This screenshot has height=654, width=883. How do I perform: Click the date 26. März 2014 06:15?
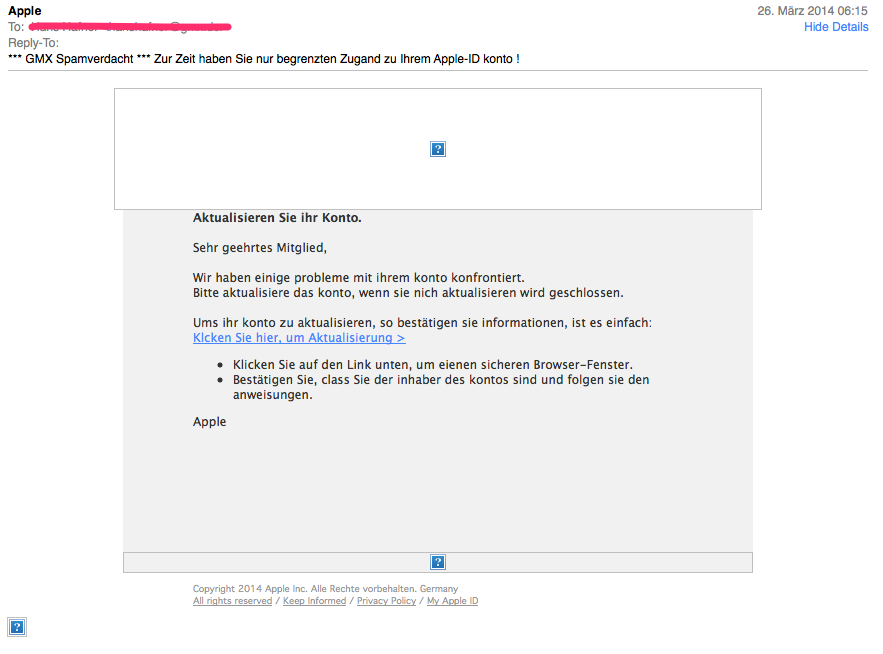coord(812,11)
